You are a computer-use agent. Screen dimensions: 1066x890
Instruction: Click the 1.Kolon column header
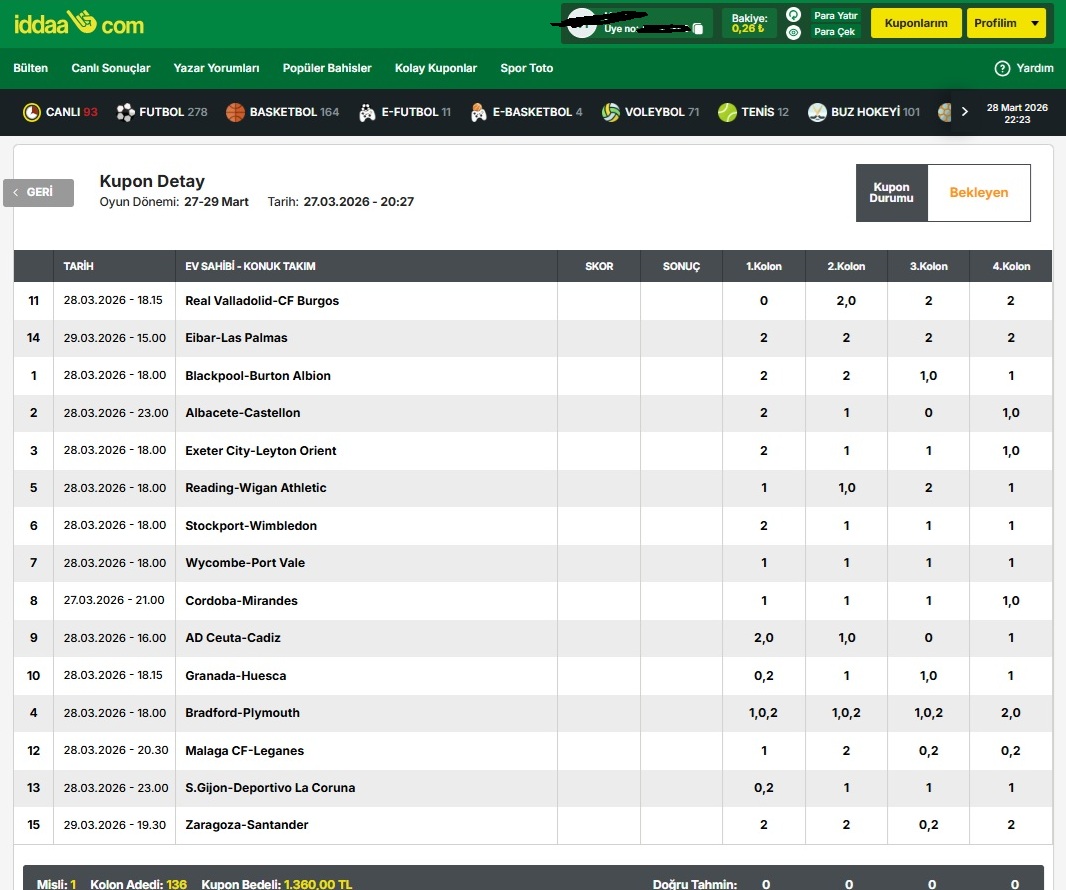(x=763, y=267)
